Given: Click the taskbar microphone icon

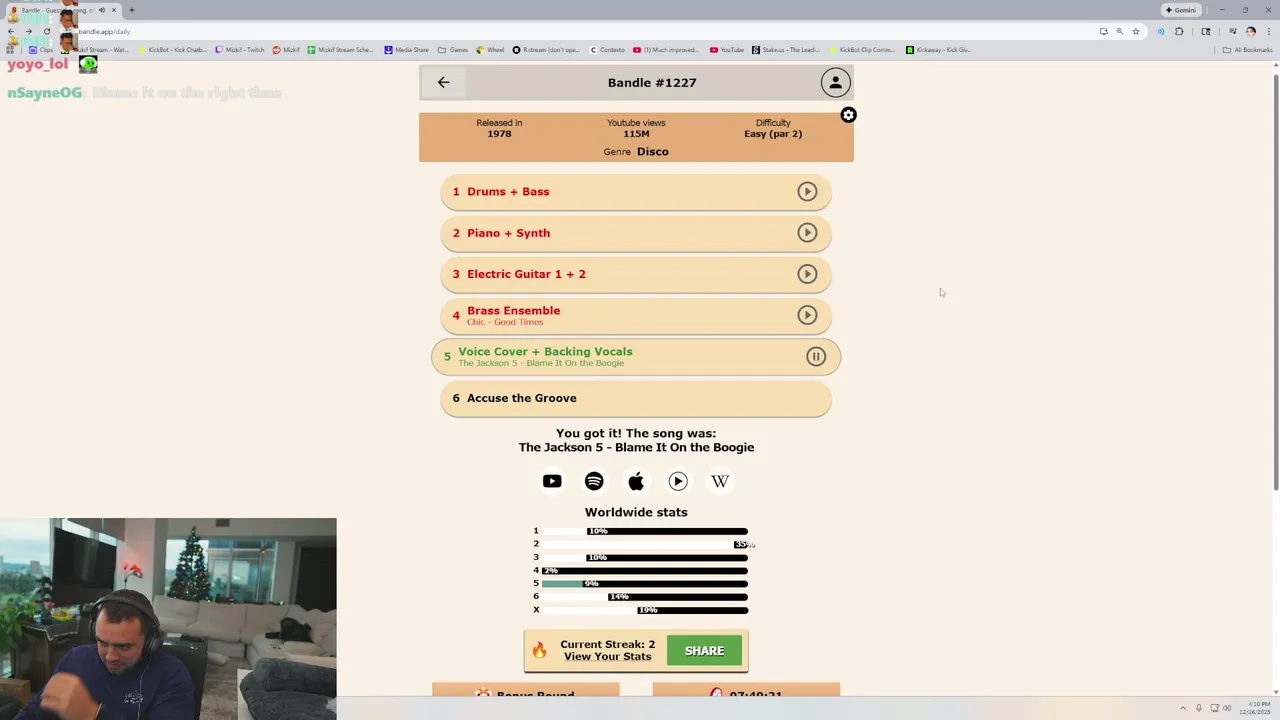Looking at the screenshot, I should [1199, 708].
